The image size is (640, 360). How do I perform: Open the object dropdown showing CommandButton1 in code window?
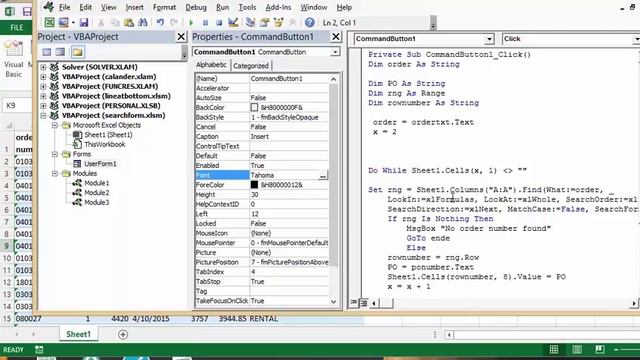489,39
